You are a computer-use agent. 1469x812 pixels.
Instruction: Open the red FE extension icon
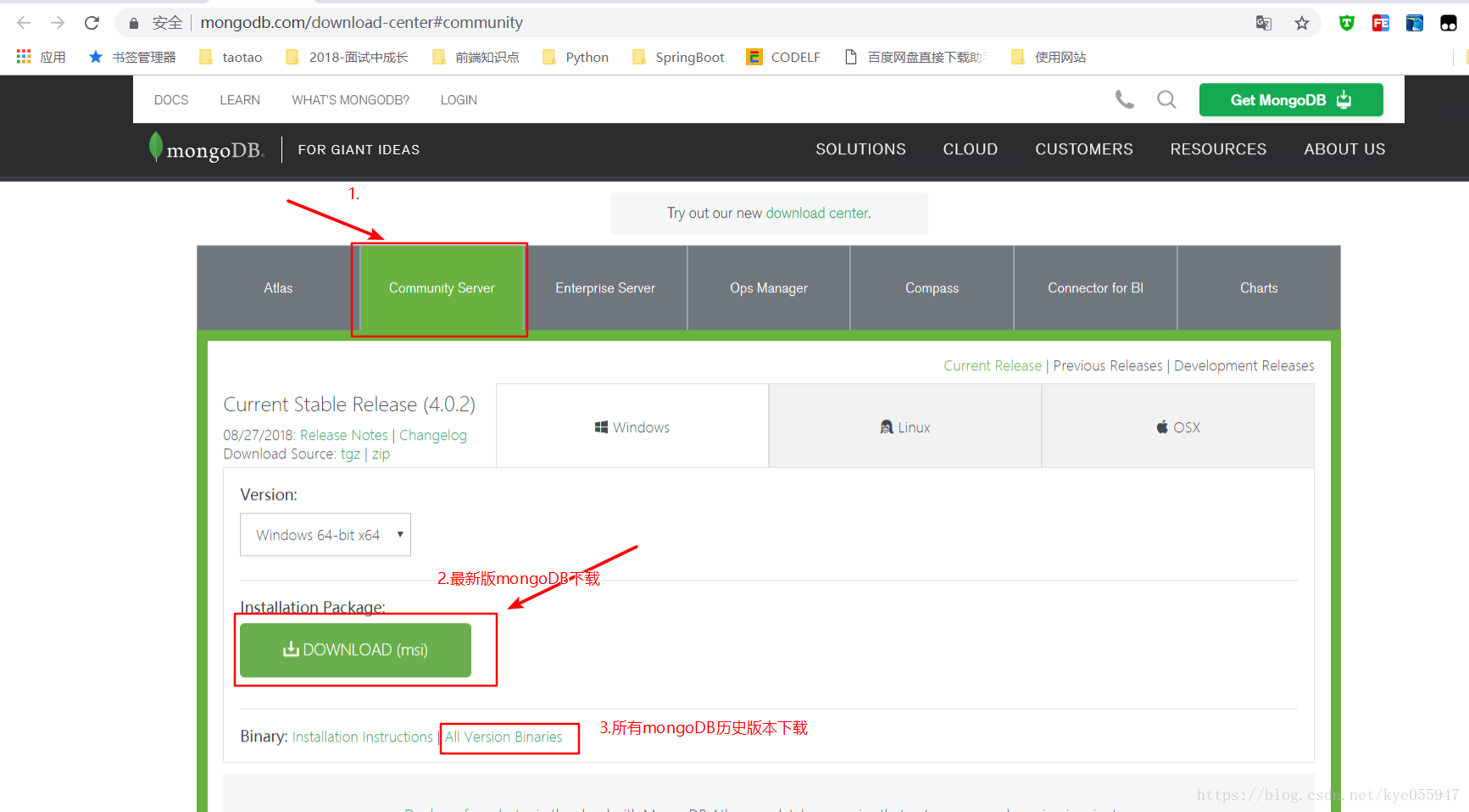pyautogui.click(x=1381, y=23)
